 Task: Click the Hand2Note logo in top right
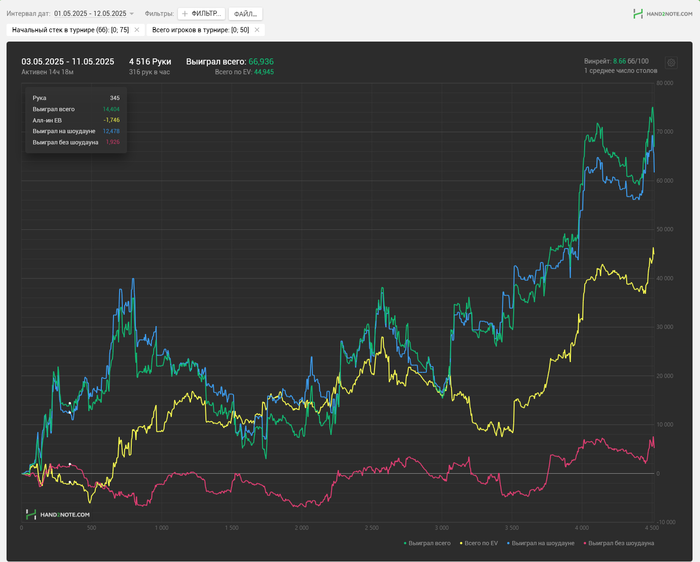point(661,14)
